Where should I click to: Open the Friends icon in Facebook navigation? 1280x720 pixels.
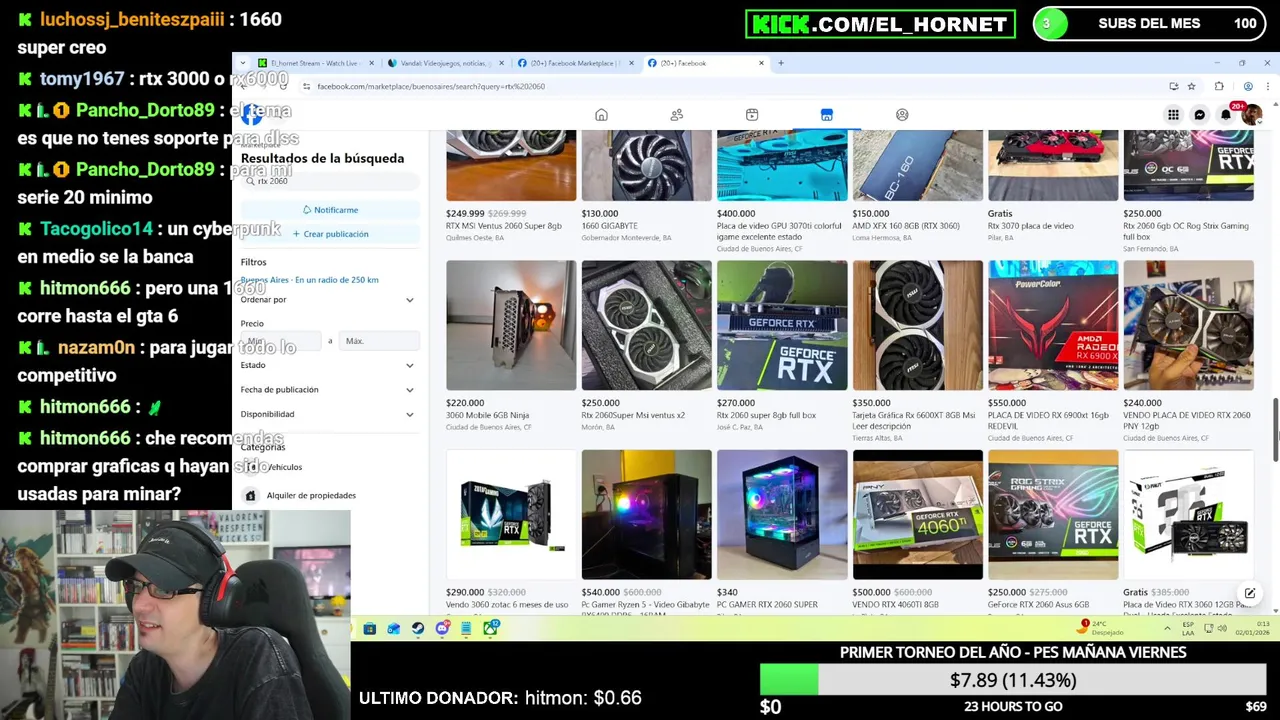point(677,115)
